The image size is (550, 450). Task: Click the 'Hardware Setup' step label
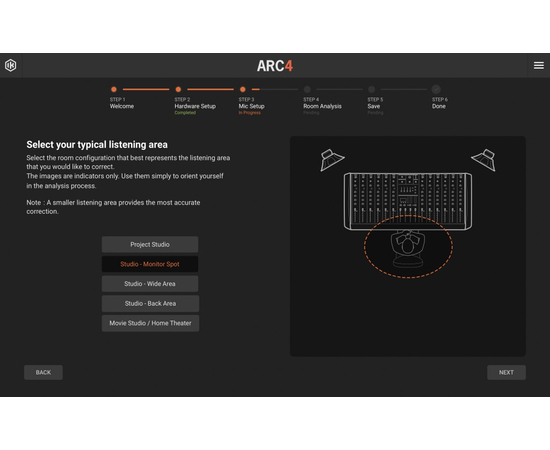coord(195,106)
